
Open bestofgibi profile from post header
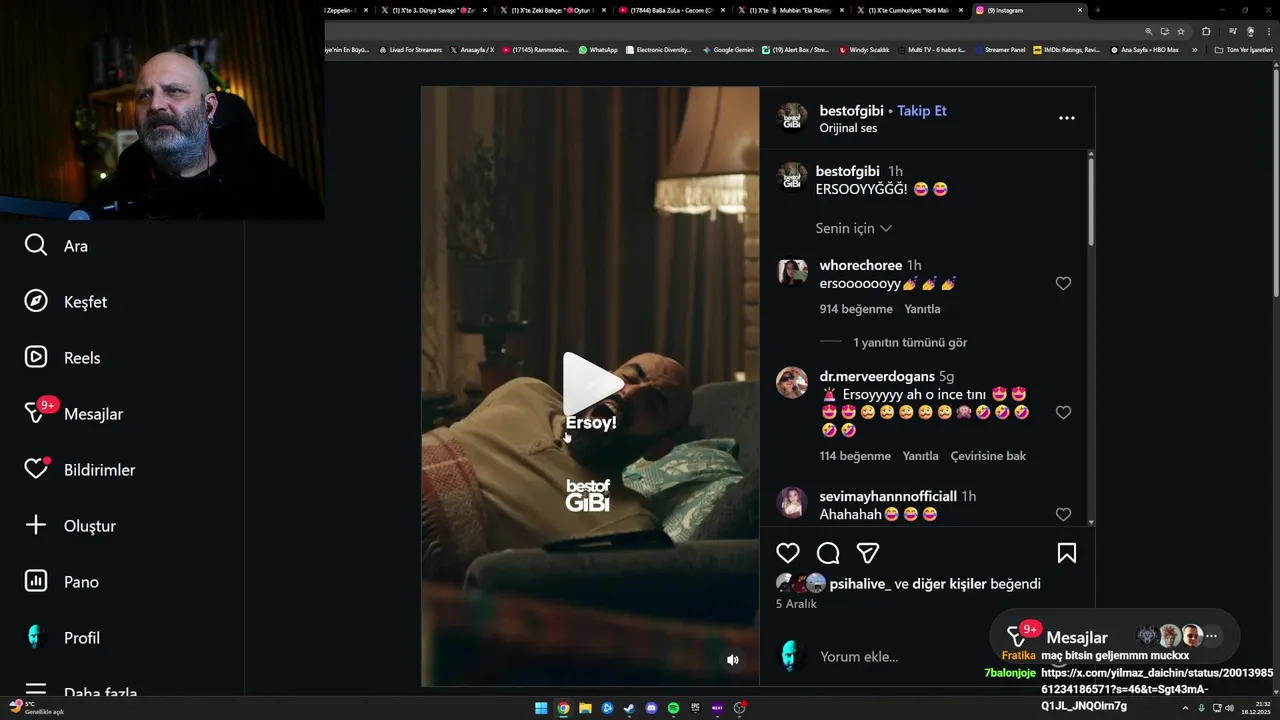[x=851, y=111]
